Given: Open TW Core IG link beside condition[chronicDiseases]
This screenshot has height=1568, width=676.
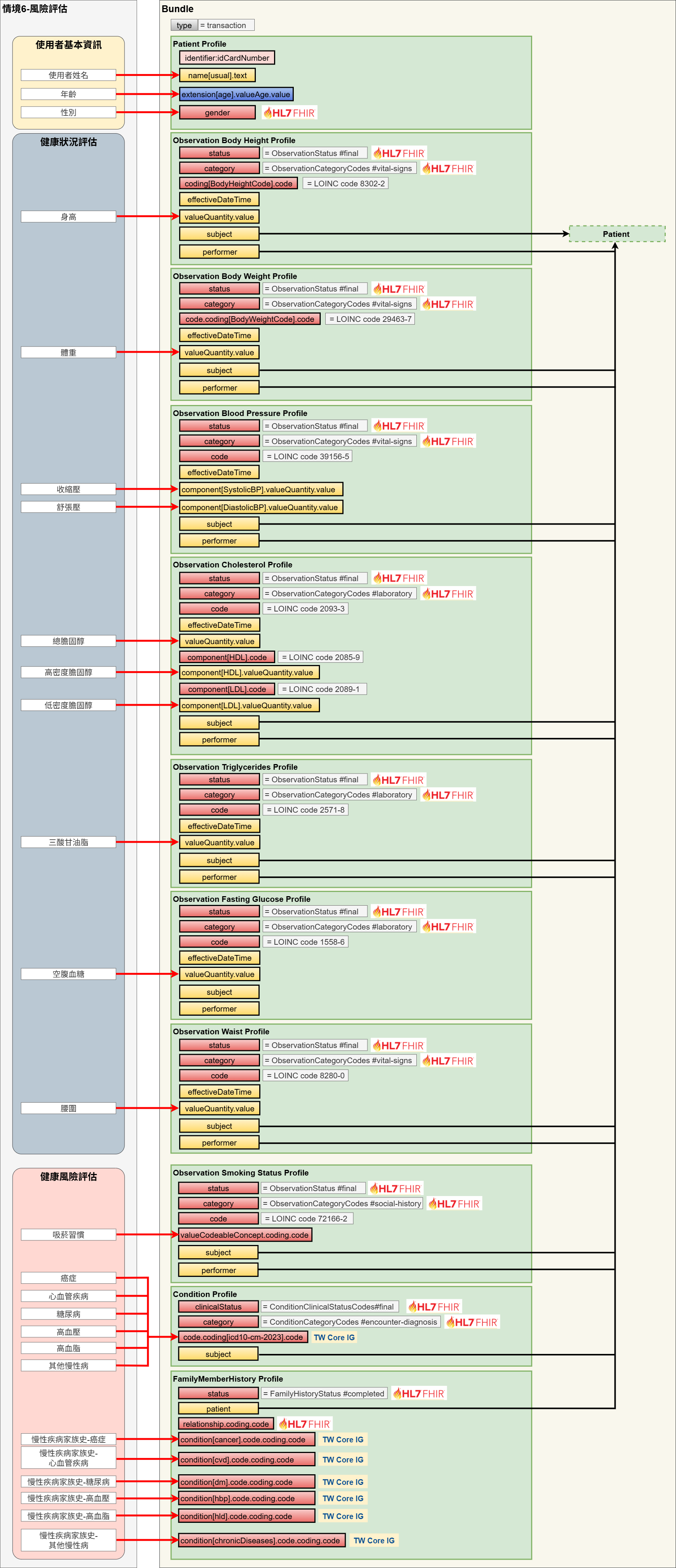Looking at the screenshot, I should [373, 1541].
